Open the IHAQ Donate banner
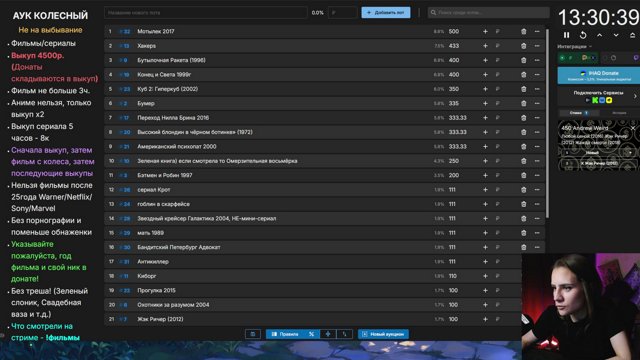Image resolution: width=640 pixels, height=360 pixels. coord(599,76)
